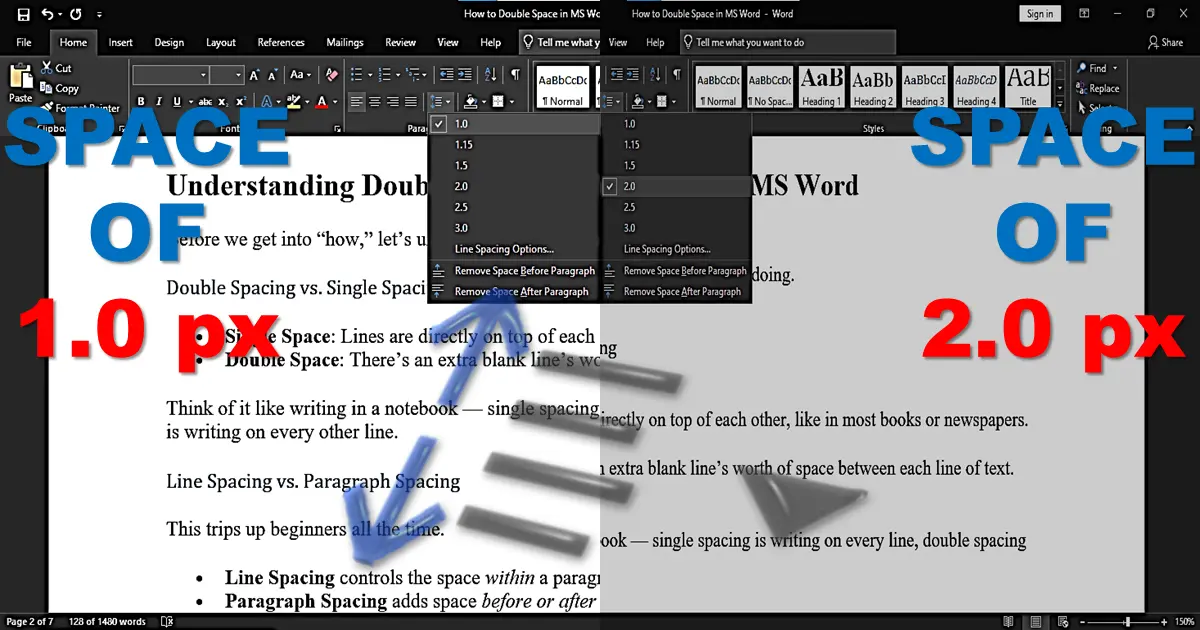
Task: Open the Find dropdown arrow
Action: 1113,68
